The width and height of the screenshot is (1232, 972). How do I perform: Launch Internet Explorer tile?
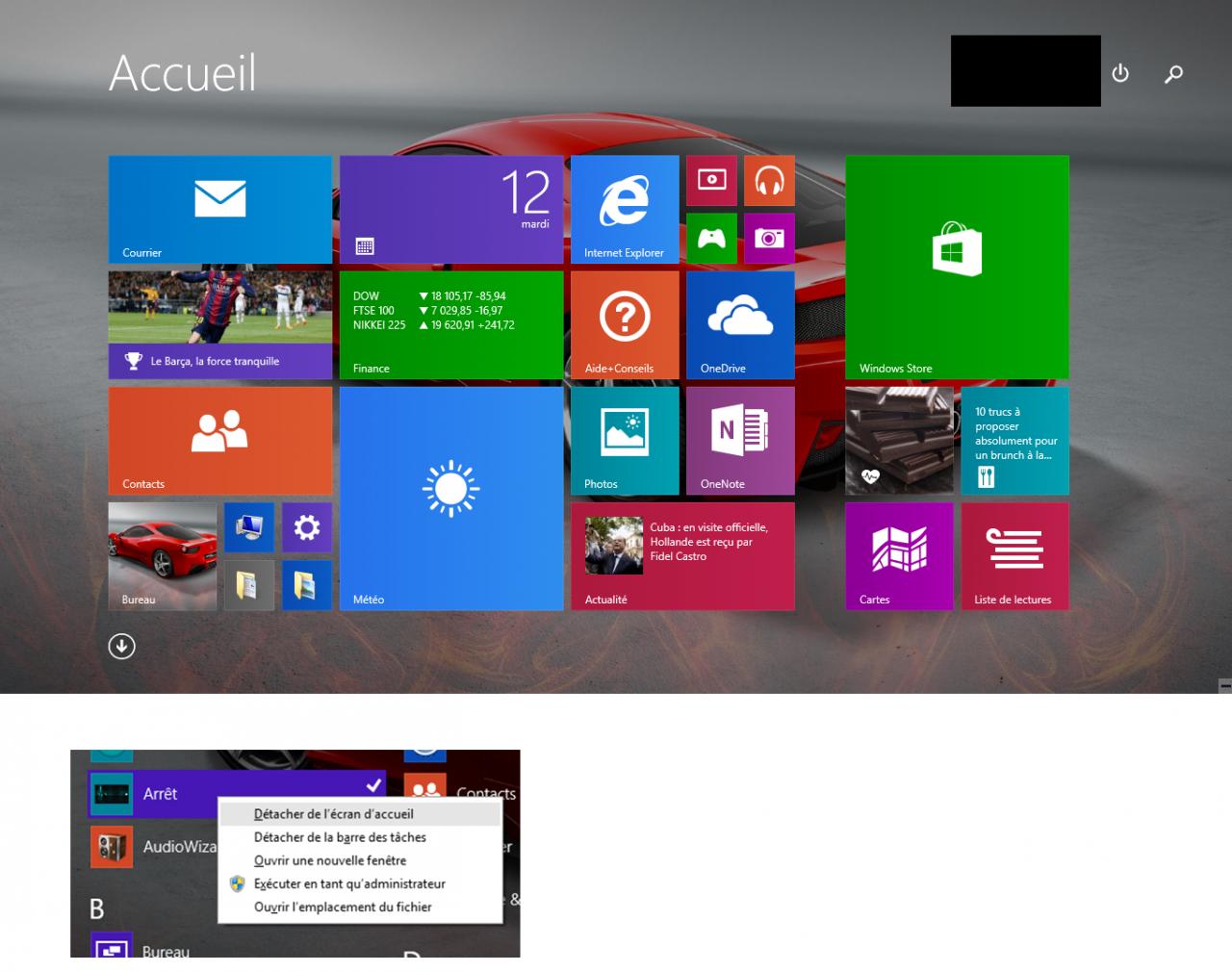pos(625,210)
